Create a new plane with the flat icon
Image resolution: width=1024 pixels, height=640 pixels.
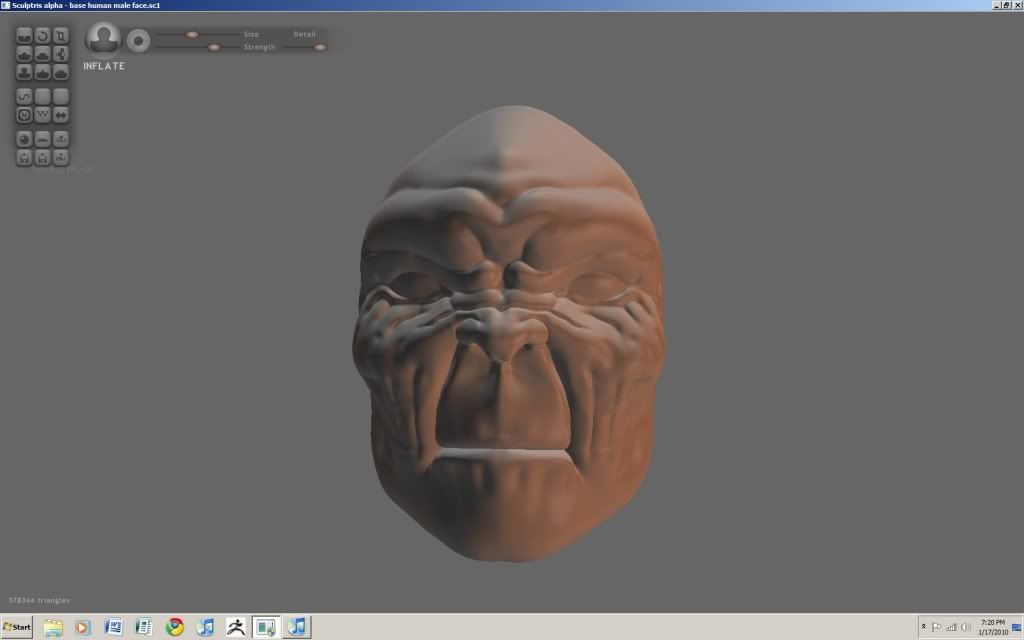(42, 139)
